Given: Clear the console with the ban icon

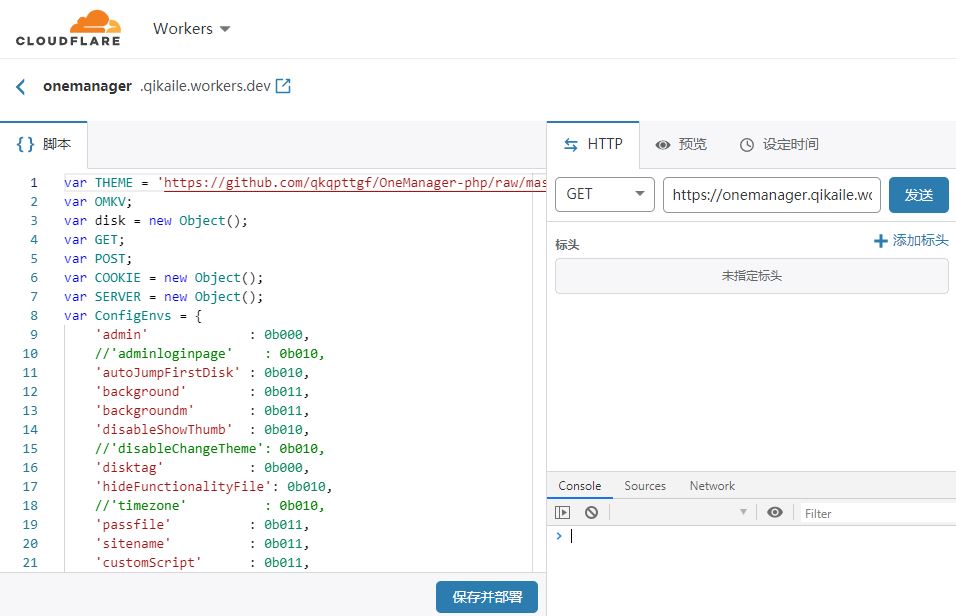Looking at the screenshot, I should [x=591, y=512].
